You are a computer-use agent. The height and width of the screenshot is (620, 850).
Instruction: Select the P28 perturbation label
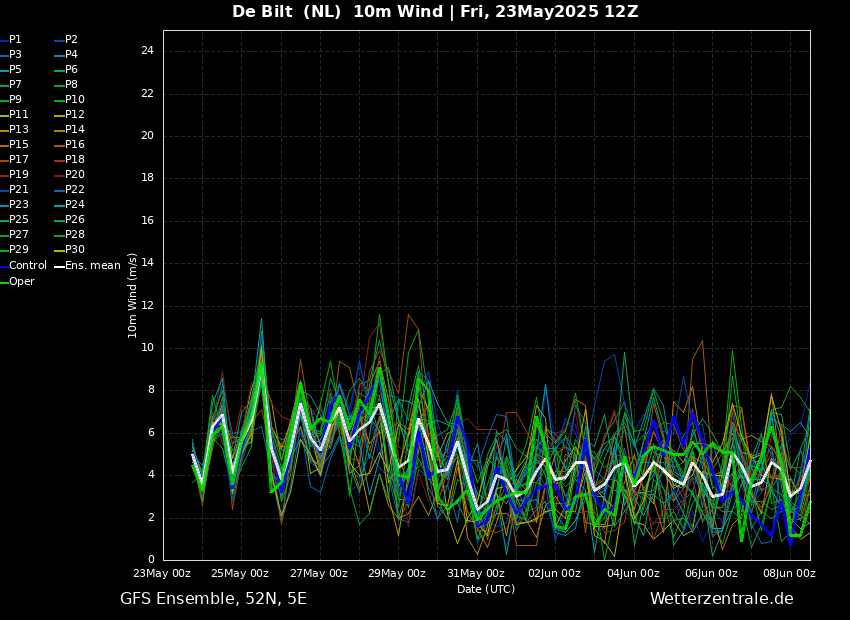[x=75, y=234]
